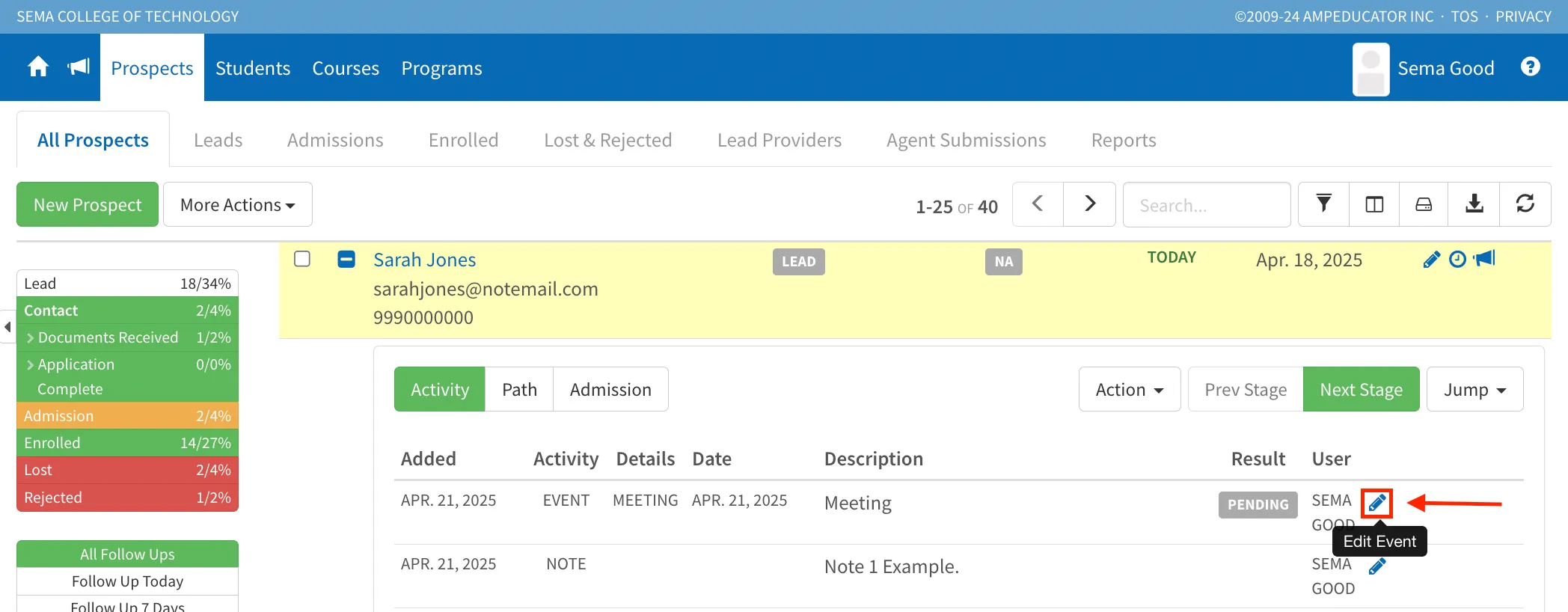Download the prospects list
The width and height of the screenshot is (1568, 612).
pyautogui.click(x=1474, y=204)
